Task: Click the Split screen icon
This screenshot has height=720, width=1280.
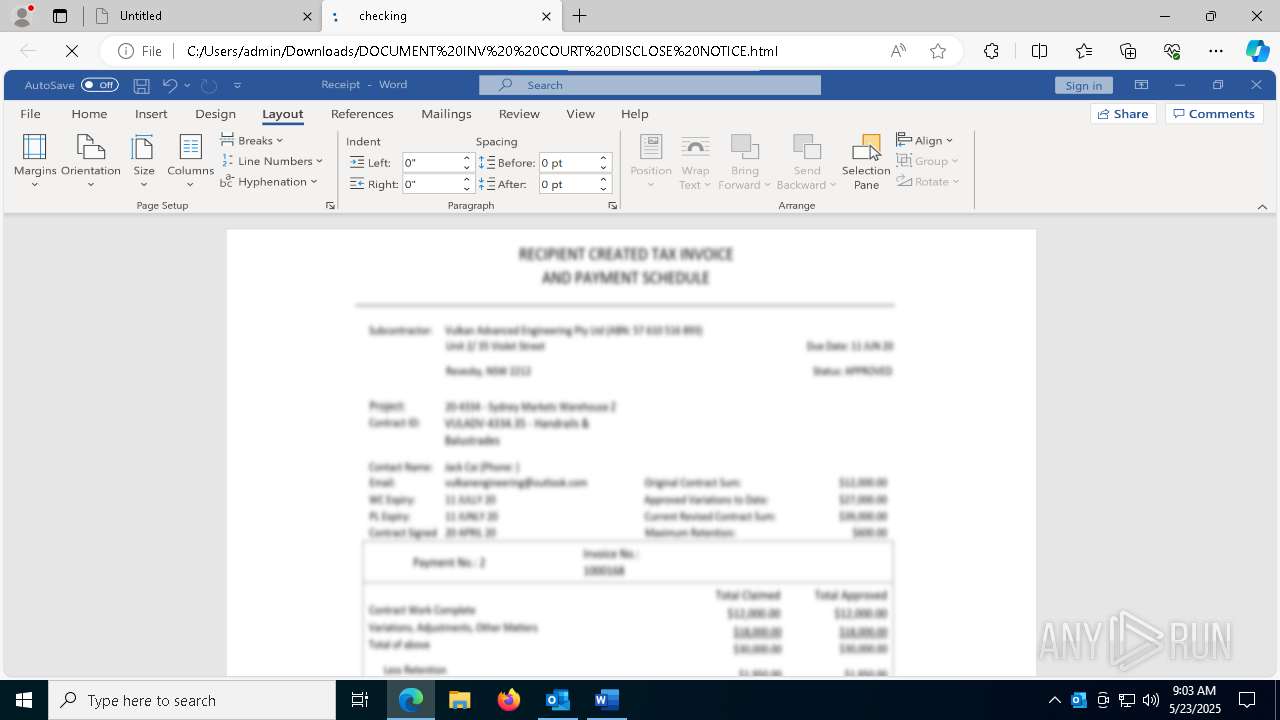Action: [x=1039, y=51]
